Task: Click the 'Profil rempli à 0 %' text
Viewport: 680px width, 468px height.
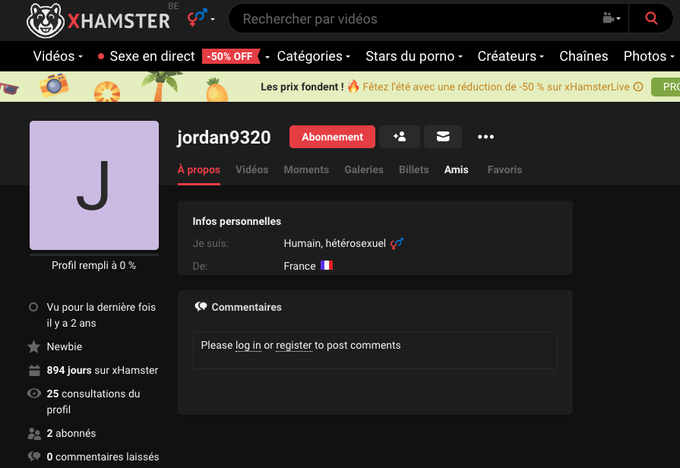Action: point(94,265)
